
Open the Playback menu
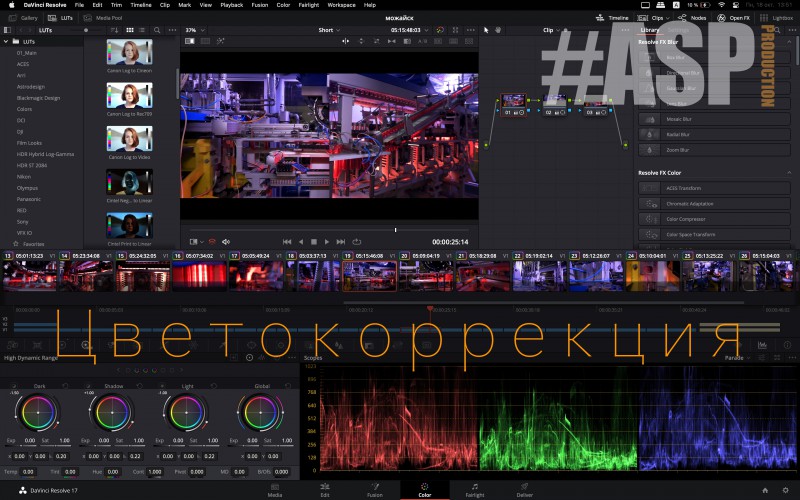(232, 5)
